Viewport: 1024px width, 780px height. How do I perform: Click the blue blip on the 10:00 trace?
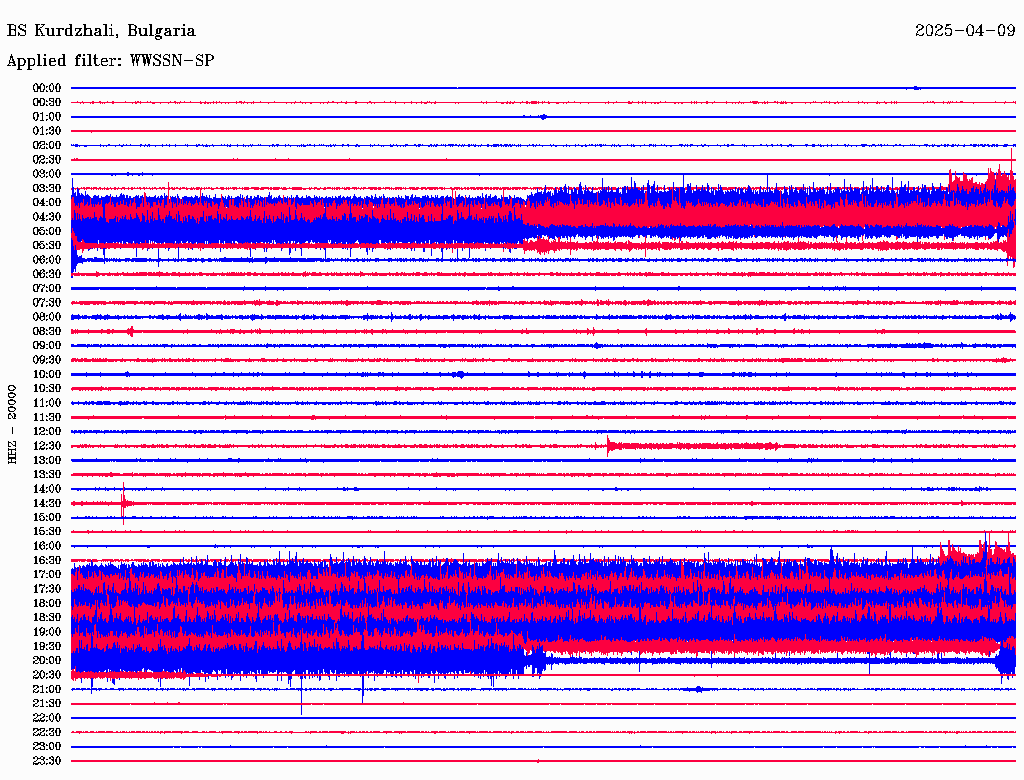coord(460,374)
